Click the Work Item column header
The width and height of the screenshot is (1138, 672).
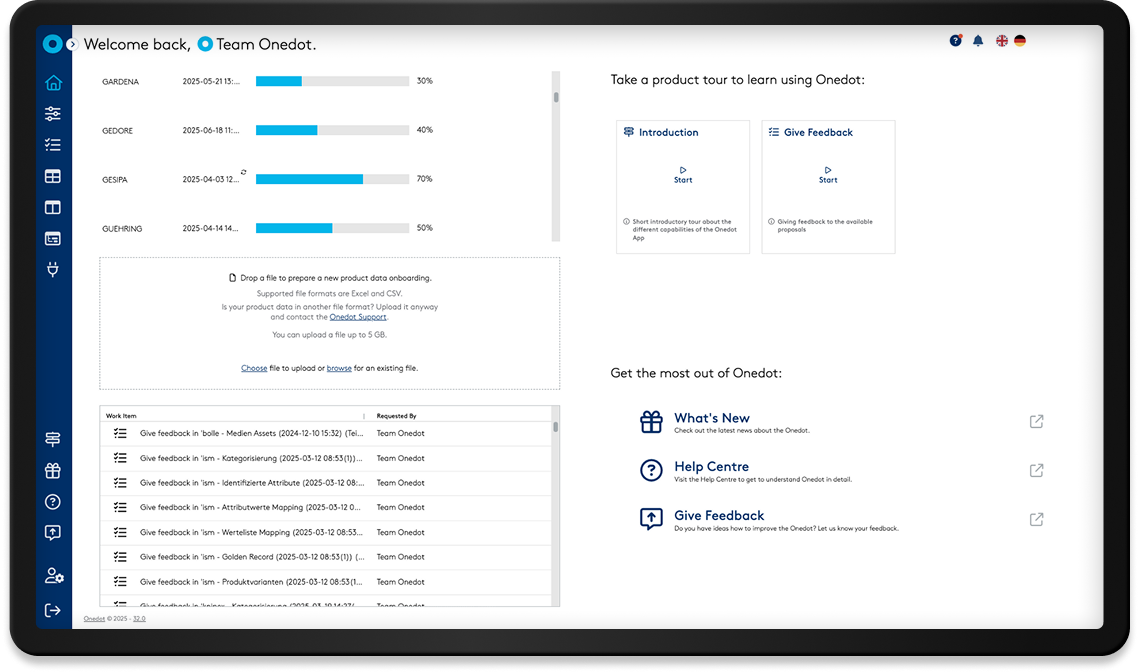tap(121, 416)
